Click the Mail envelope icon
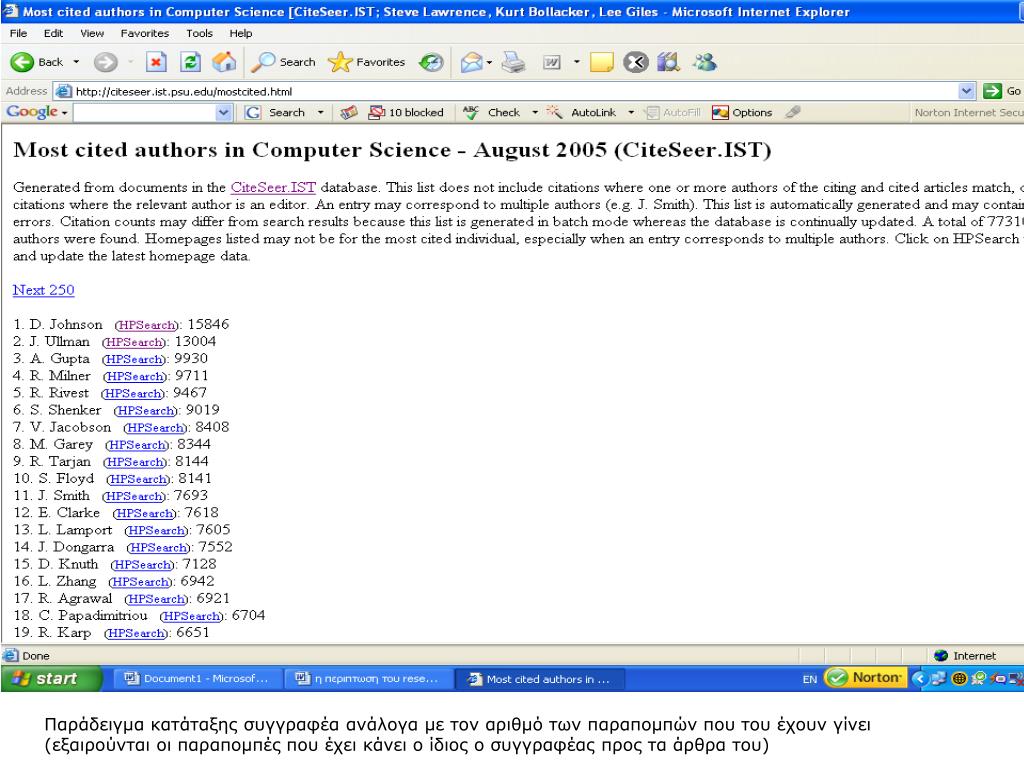The image size is (1024, 768). point(471,62)
